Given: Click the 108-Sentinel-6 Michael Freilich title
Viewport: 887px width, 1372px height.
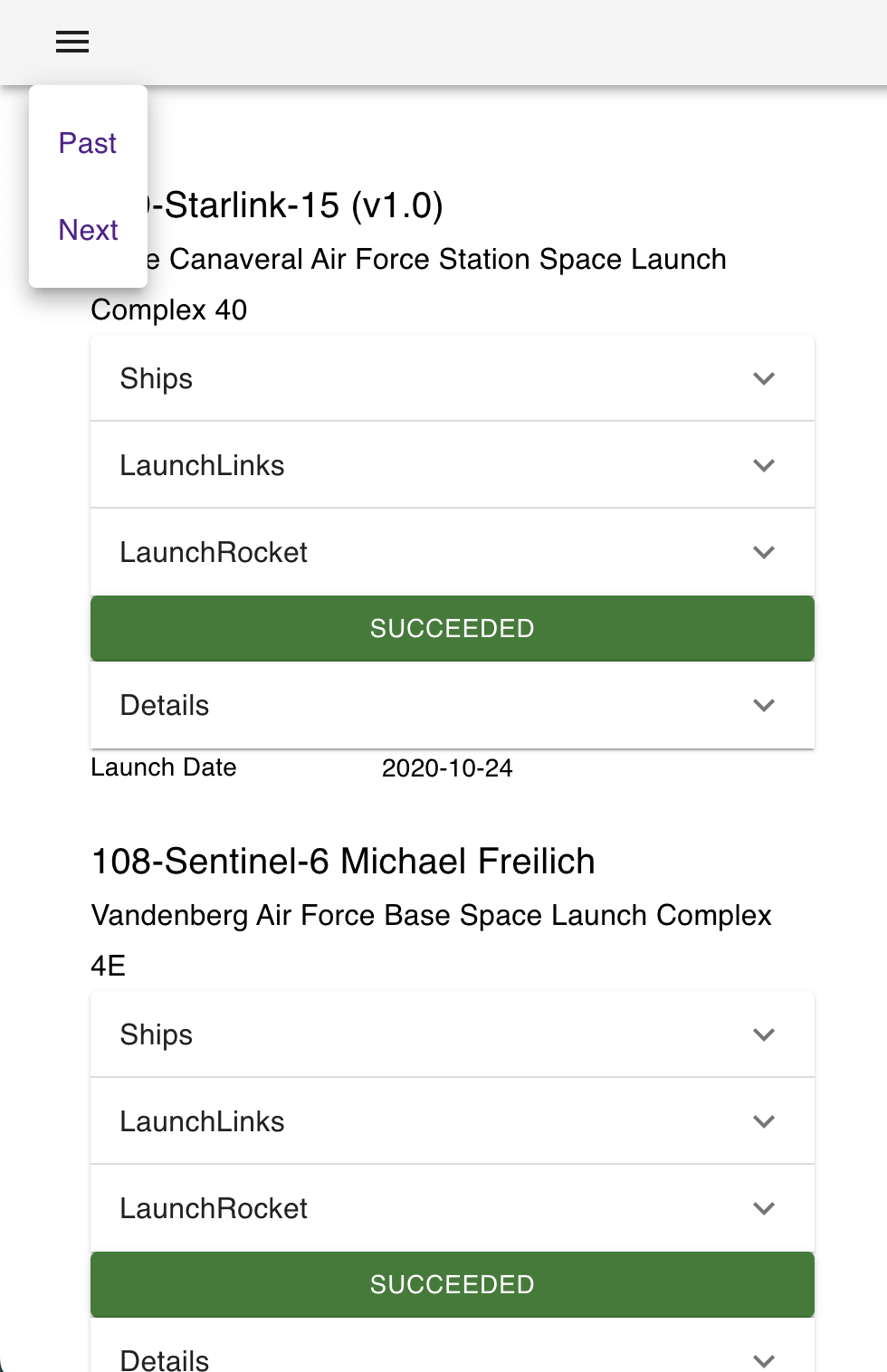Looking at the screenshot, I should point(342,861).
